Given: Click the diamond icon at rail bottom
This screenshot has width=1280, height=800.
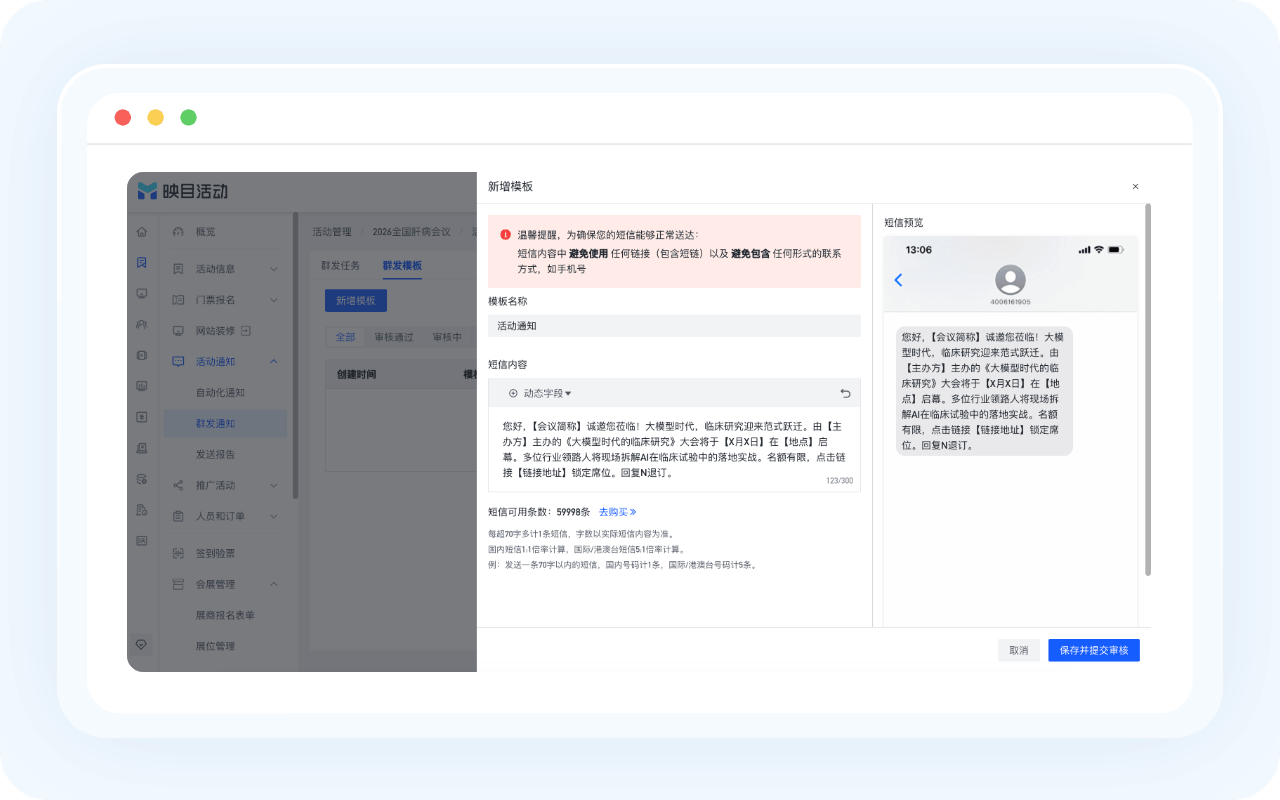Looking at the screenshot, I should pyautogui.click(x=141, y=644).
